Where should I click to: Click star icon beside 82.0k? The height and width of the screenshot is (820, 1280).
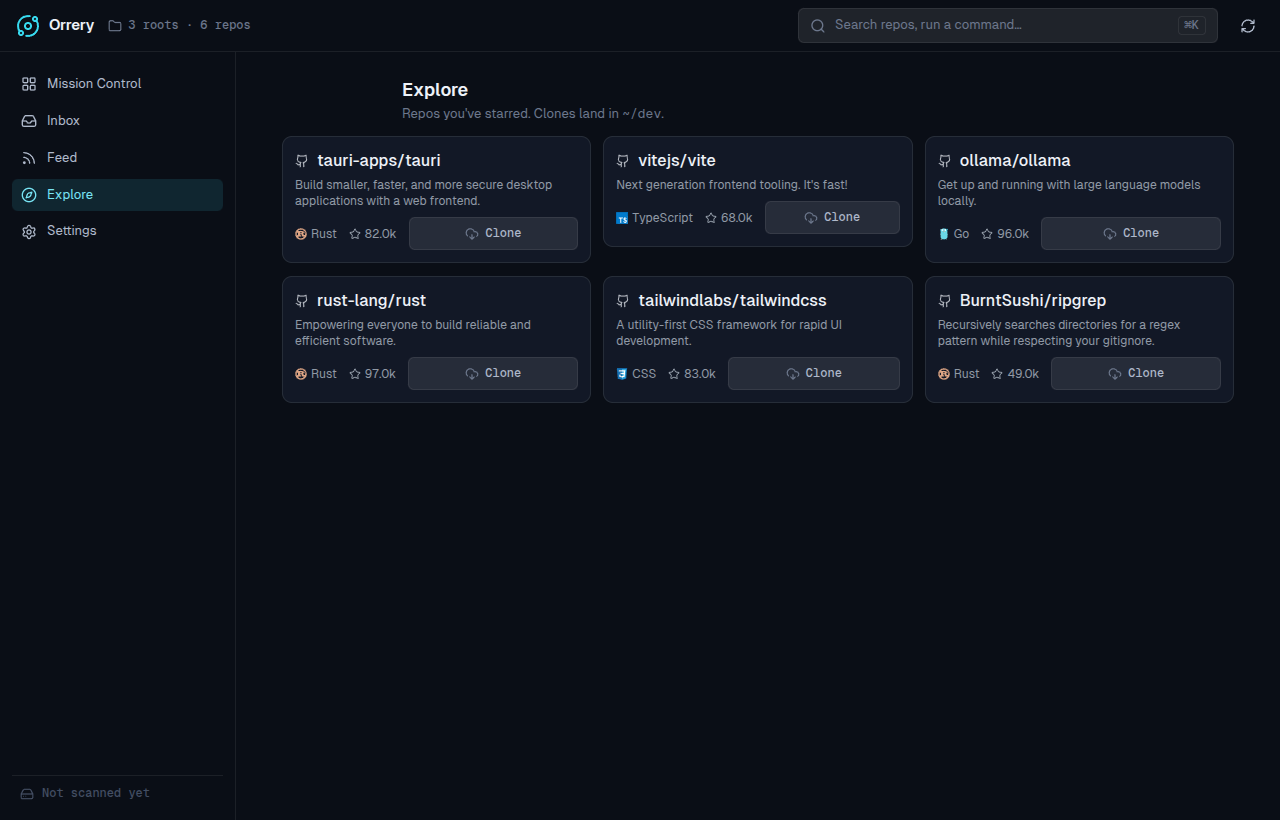(x=355, y=234)
